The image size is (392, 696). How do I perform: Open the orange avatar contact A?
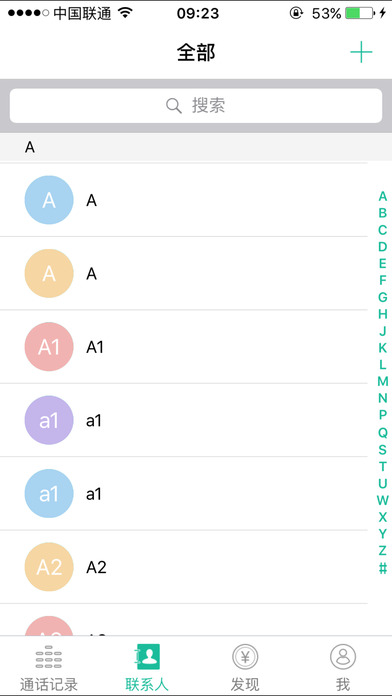[x=49, y=273]
